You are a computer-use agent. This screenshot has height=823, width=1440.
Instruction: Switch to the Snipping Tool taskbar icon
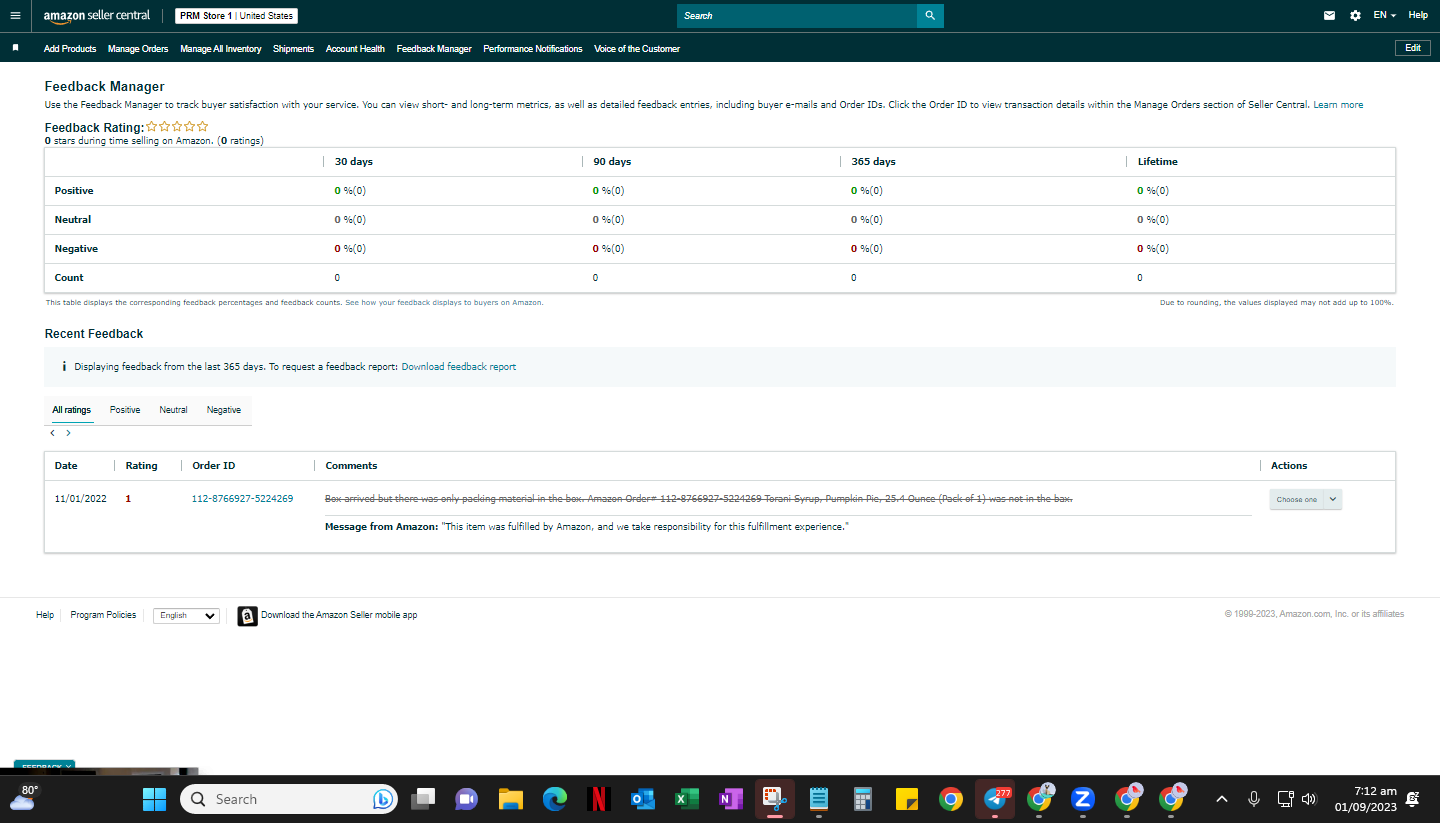774,799
